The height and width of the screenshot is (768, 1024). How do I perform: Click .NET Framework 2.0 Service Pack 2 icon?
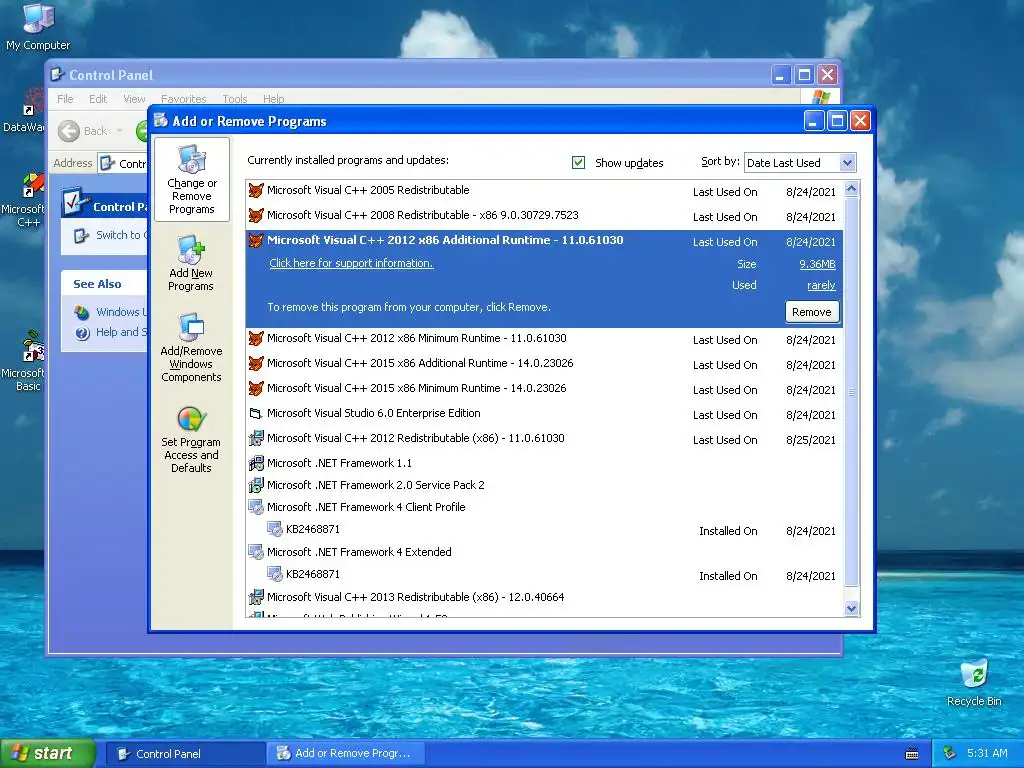click(x=256, y=485)
